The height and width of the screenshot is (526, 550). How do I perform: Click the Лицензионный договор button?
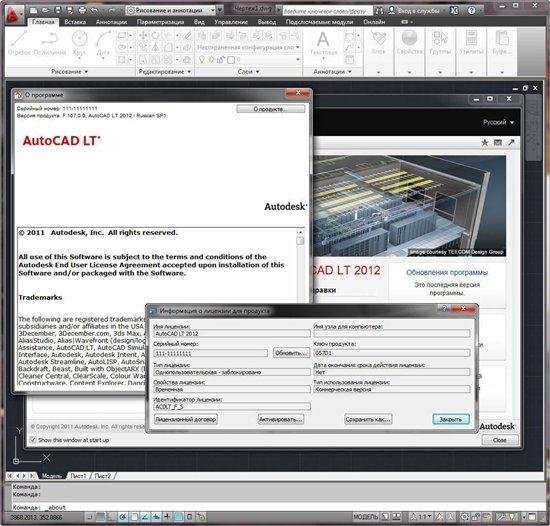click(x=186, y=419)
